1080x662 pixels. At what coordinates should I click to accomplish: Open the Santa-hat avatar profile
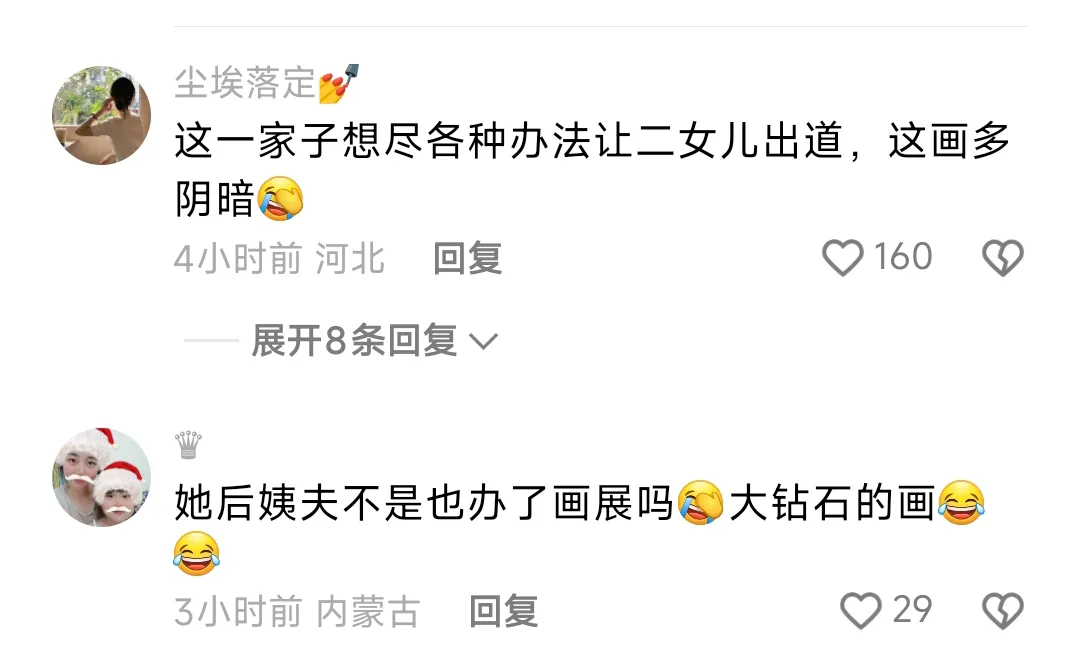pos(102,477)
